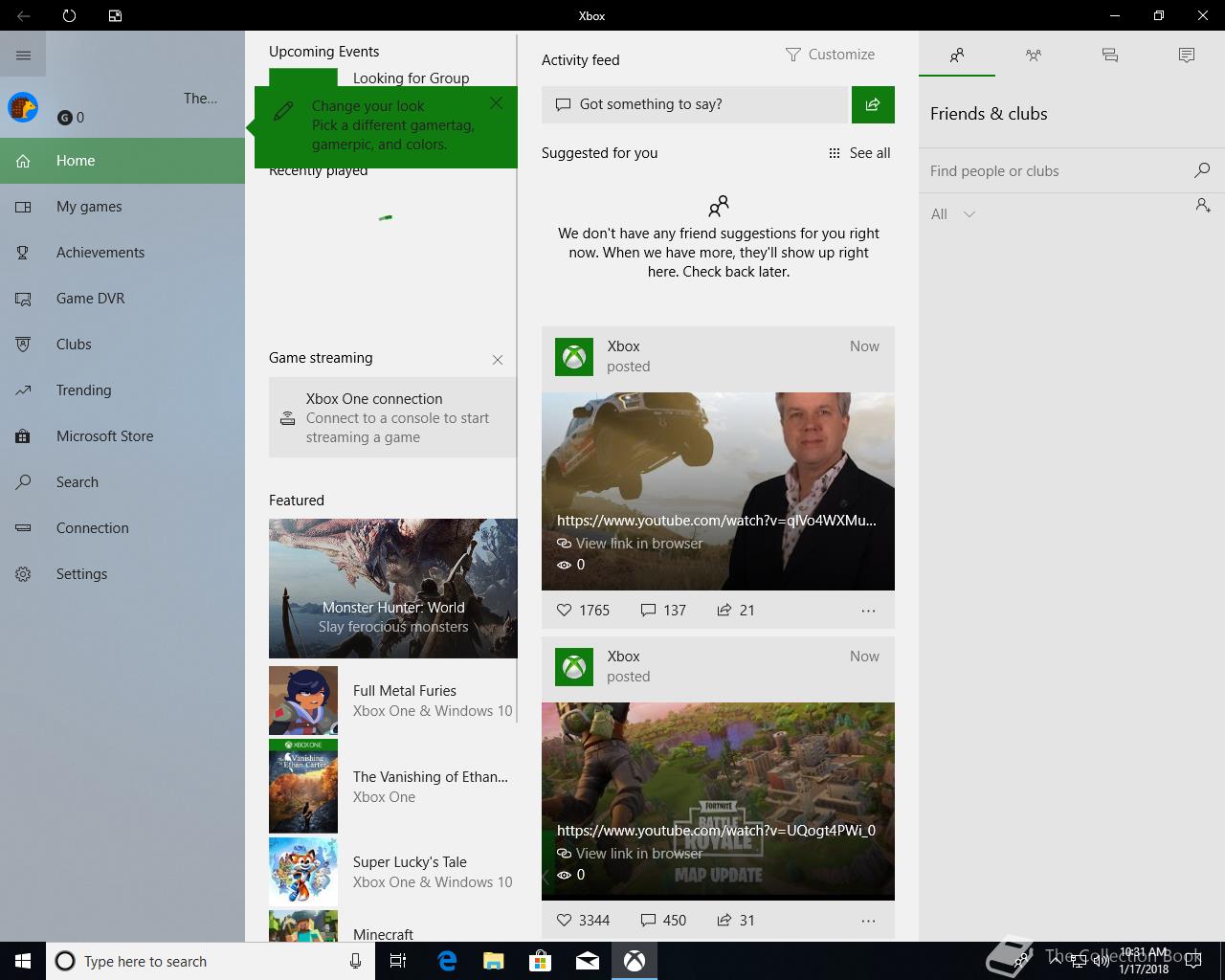Click the Cortana microphone icon
The width and height of the screenshot is (1225, 980).
pos(355,961)
